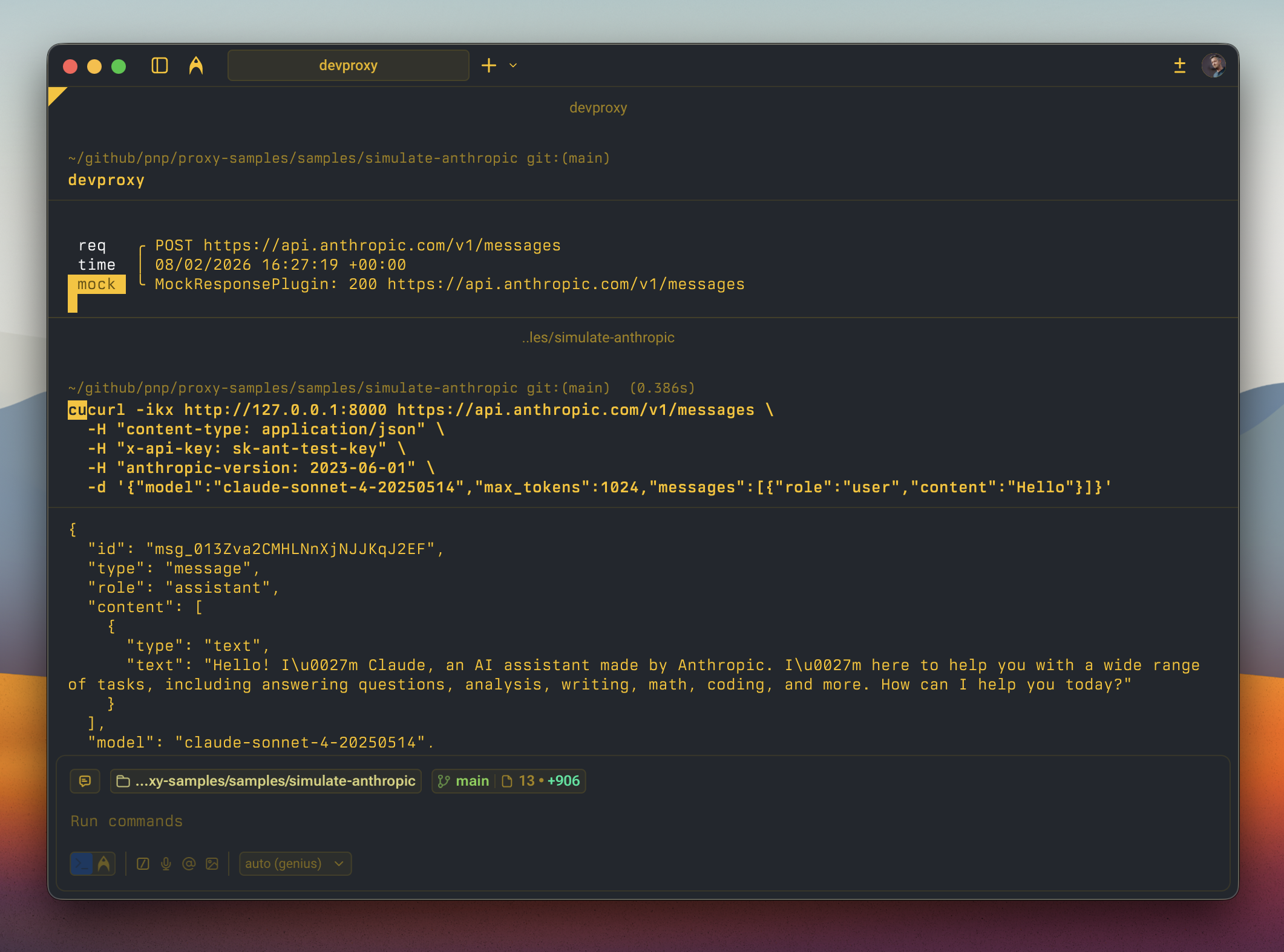Toggle the sidebar panel open
The width and height of the screenshot is (1284, 952).
[x=160, y=65]
